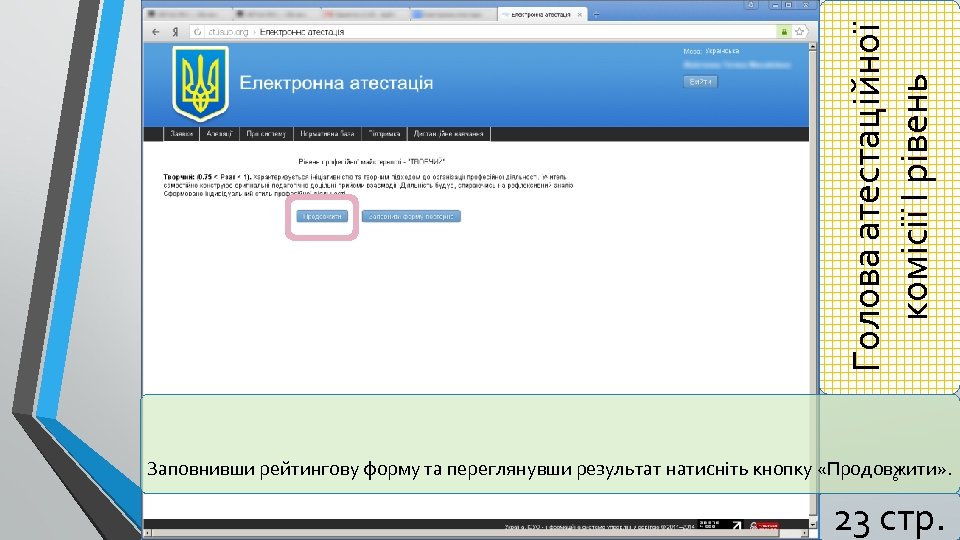Open a new tab with plus button
960x540 pixels.
(596, 14)
